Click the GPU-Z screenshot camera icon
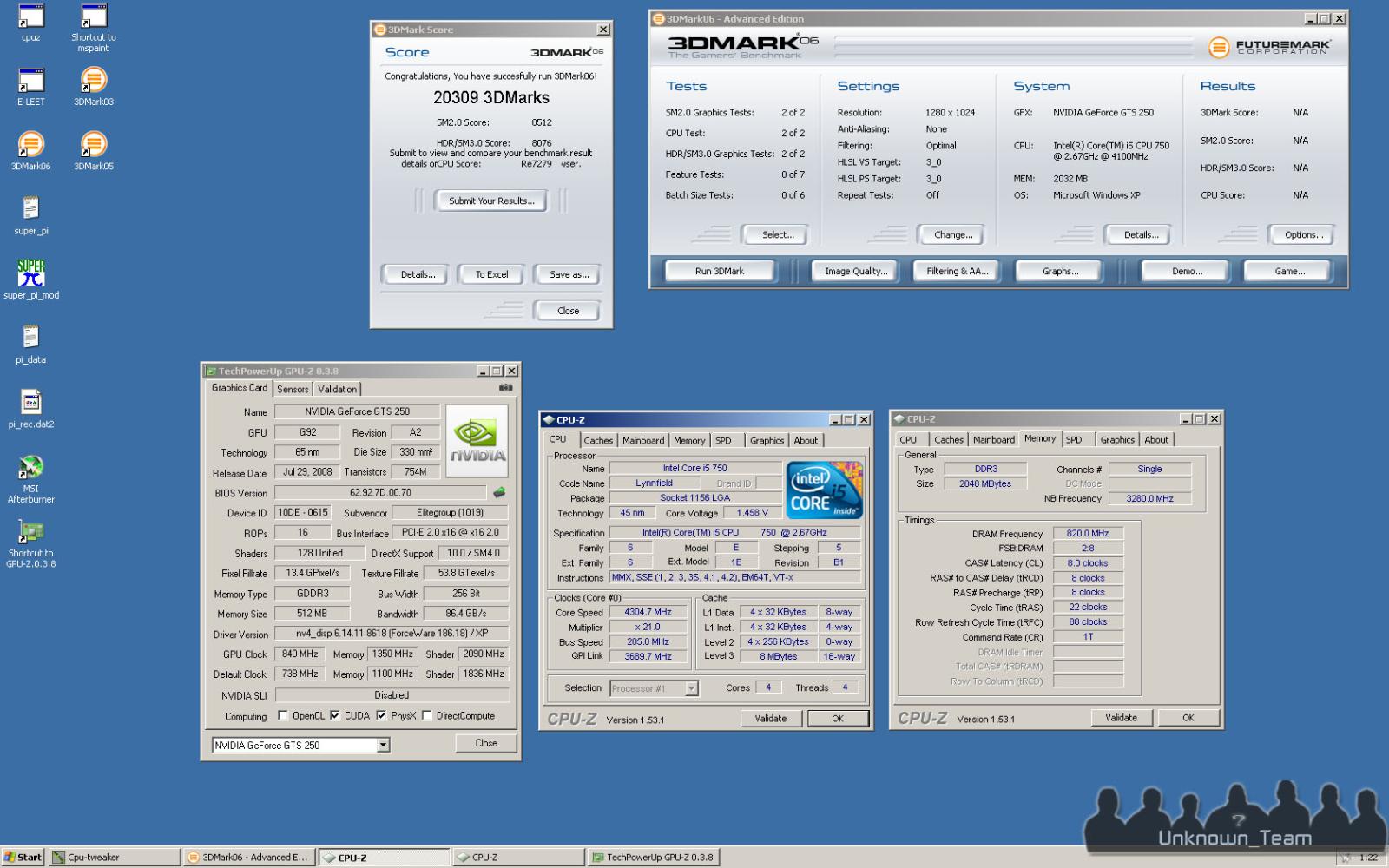The height and width of the screenshot is (868, 1389). [506, 388]
